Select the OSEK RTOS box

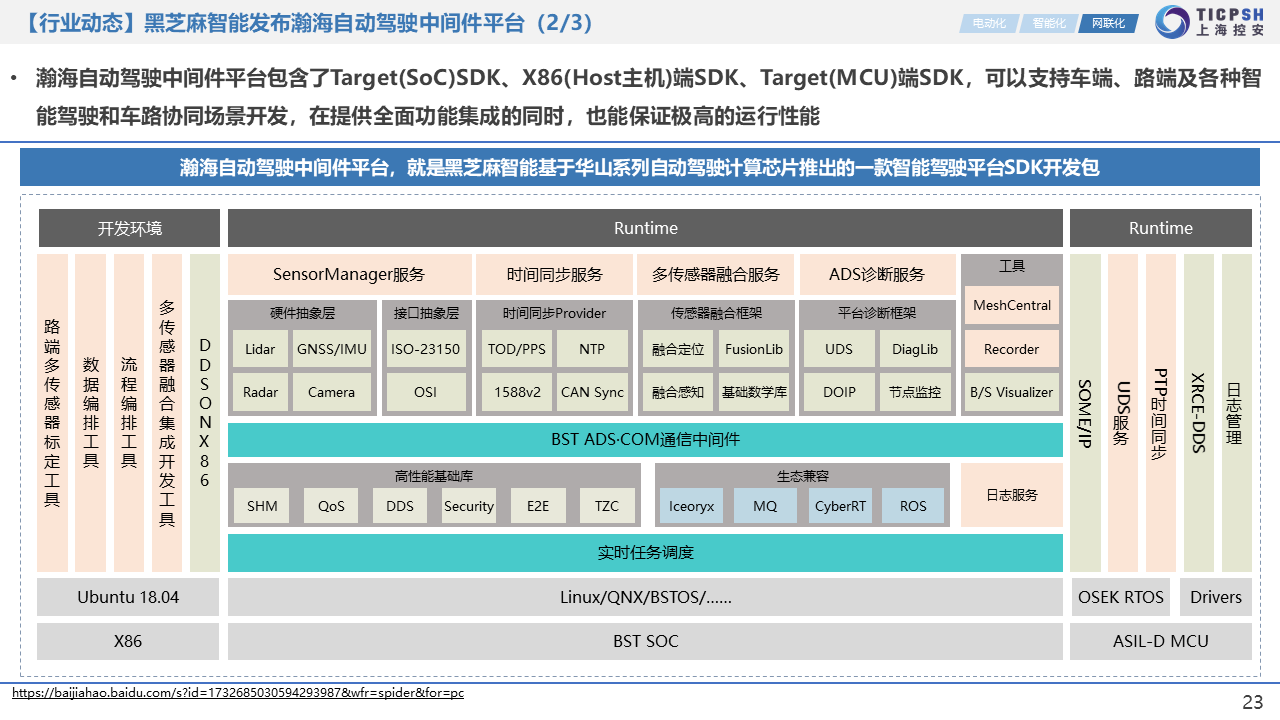pyautogui.click(x=1120, y=597)
